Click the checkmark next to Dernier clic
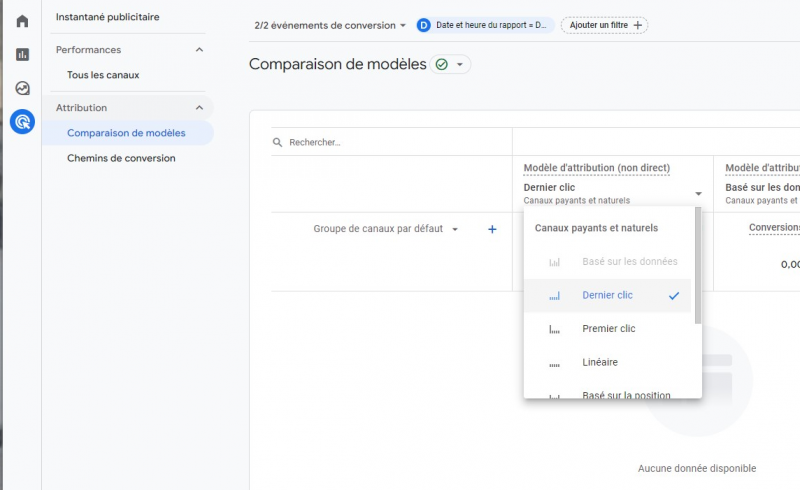 click(674, 296)
